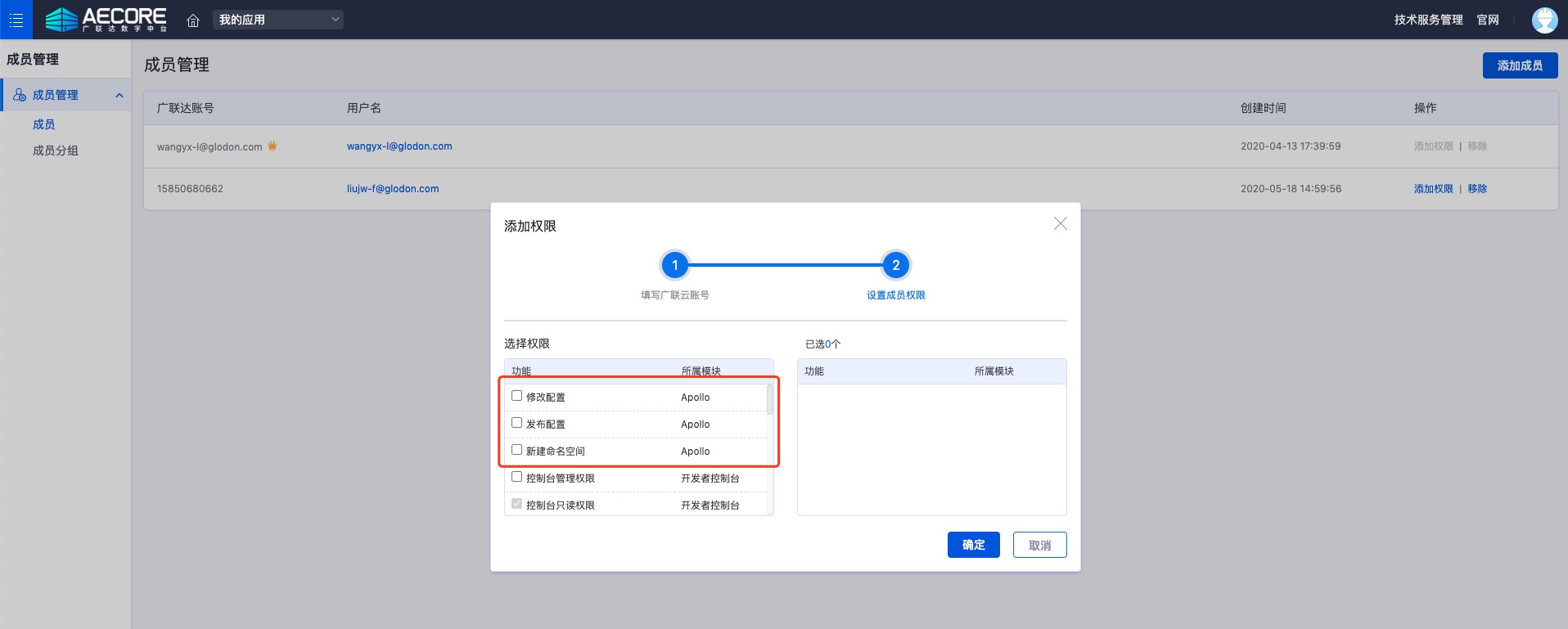The width and height of the screenshot is (1568, 629).
Task: Open the 我的应用 dropdown
Action: click(x=278, y=20)
